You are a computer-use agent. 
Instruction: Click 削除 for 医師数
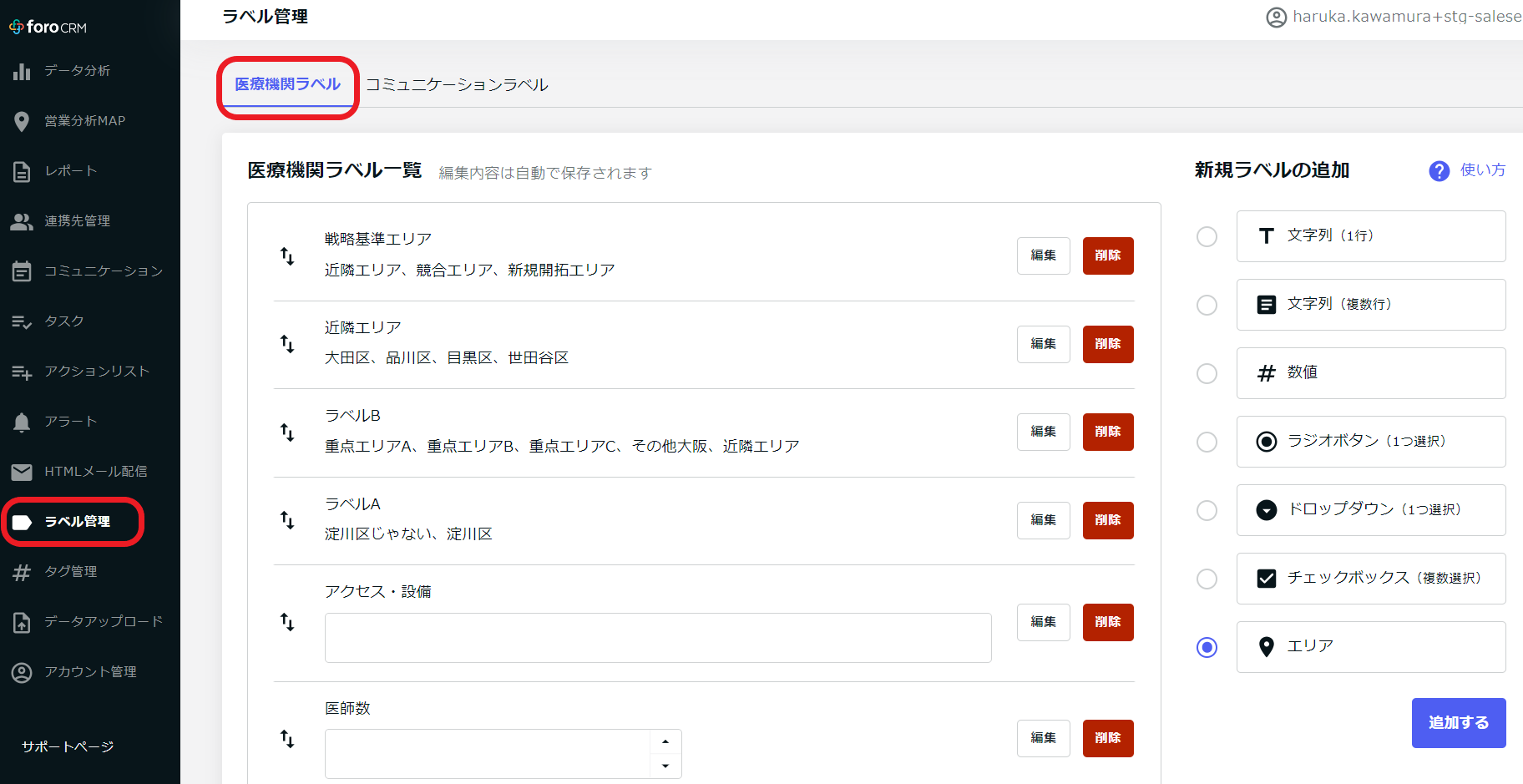[1108, 738]
